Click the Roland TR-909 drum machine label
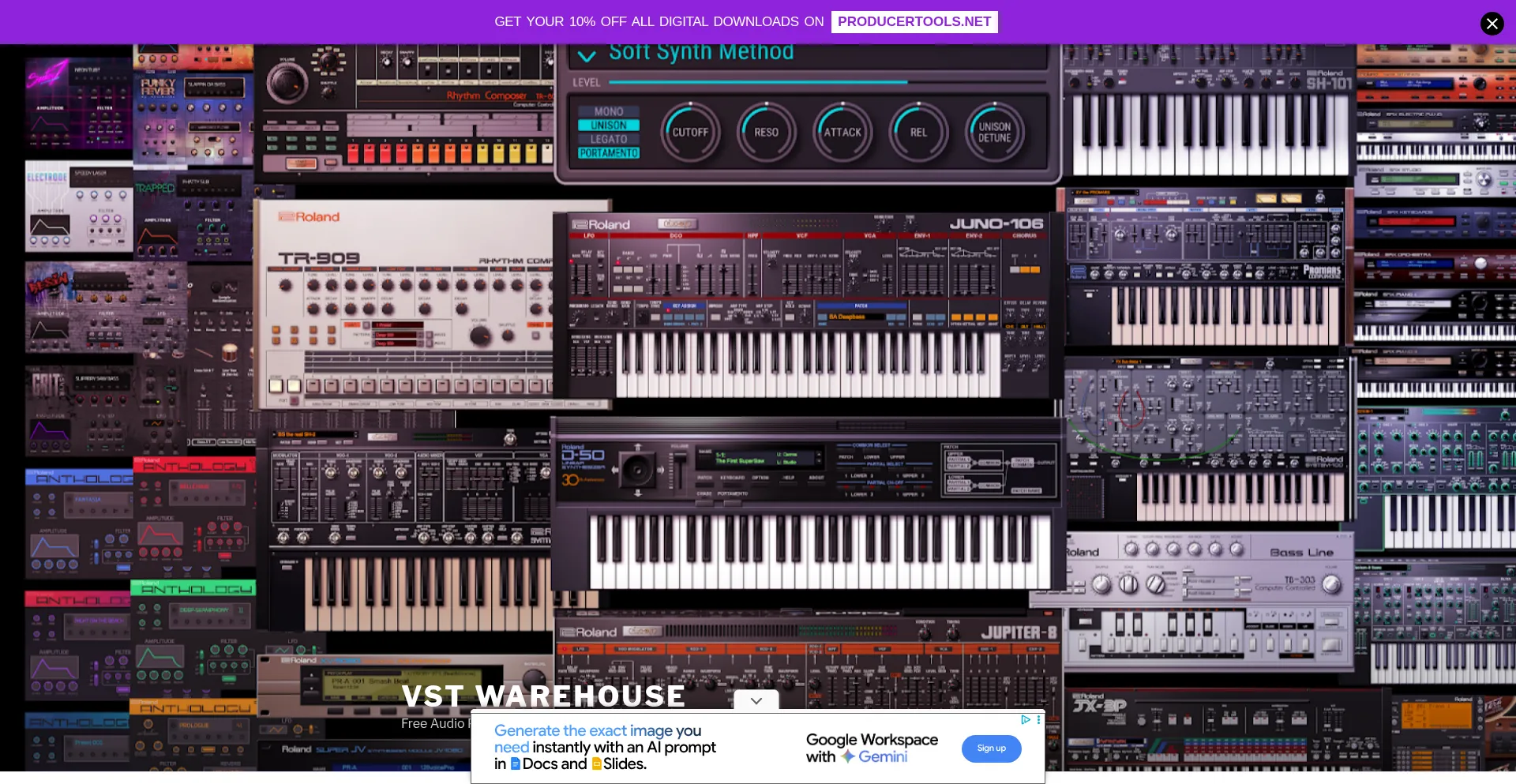This screenshot has height=784, width=1516. [318, 258]
